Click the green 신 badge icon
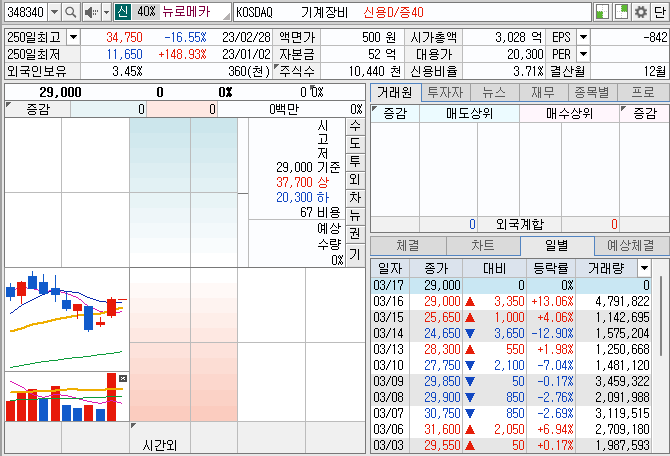This screenshot has height=456, width=670. pyautogui.click(x=123, y=12)
